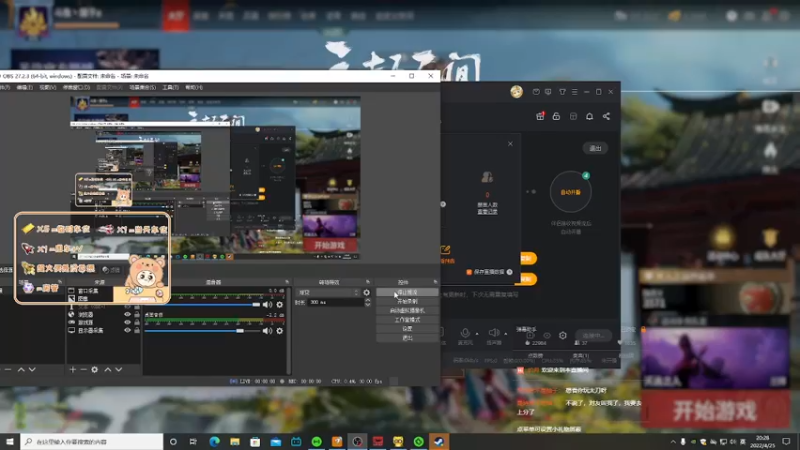Expand microphone options arrow in streaming app
Viewport: 800px width, 450px height.
pos(477,334)
